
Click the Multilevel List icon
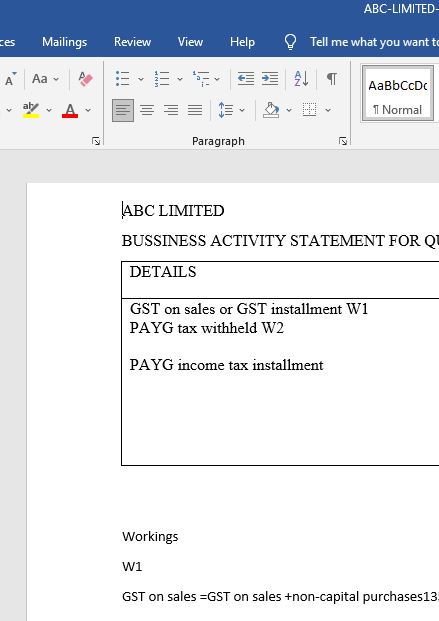point(201,78)
